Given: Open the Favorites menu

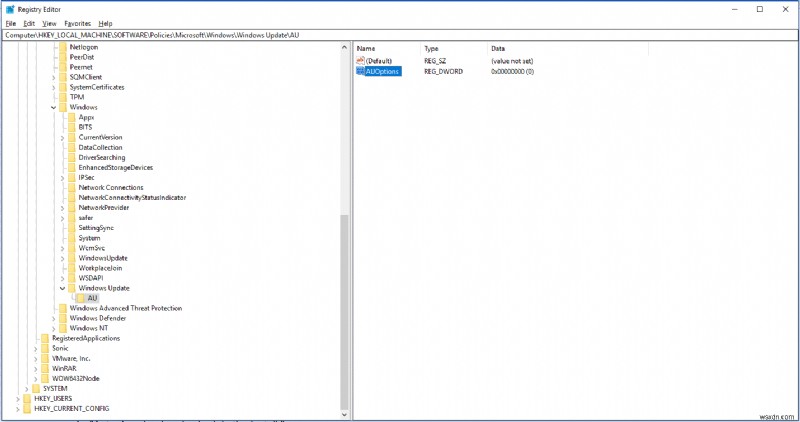Looking at the screenshot, I should 78,23.
